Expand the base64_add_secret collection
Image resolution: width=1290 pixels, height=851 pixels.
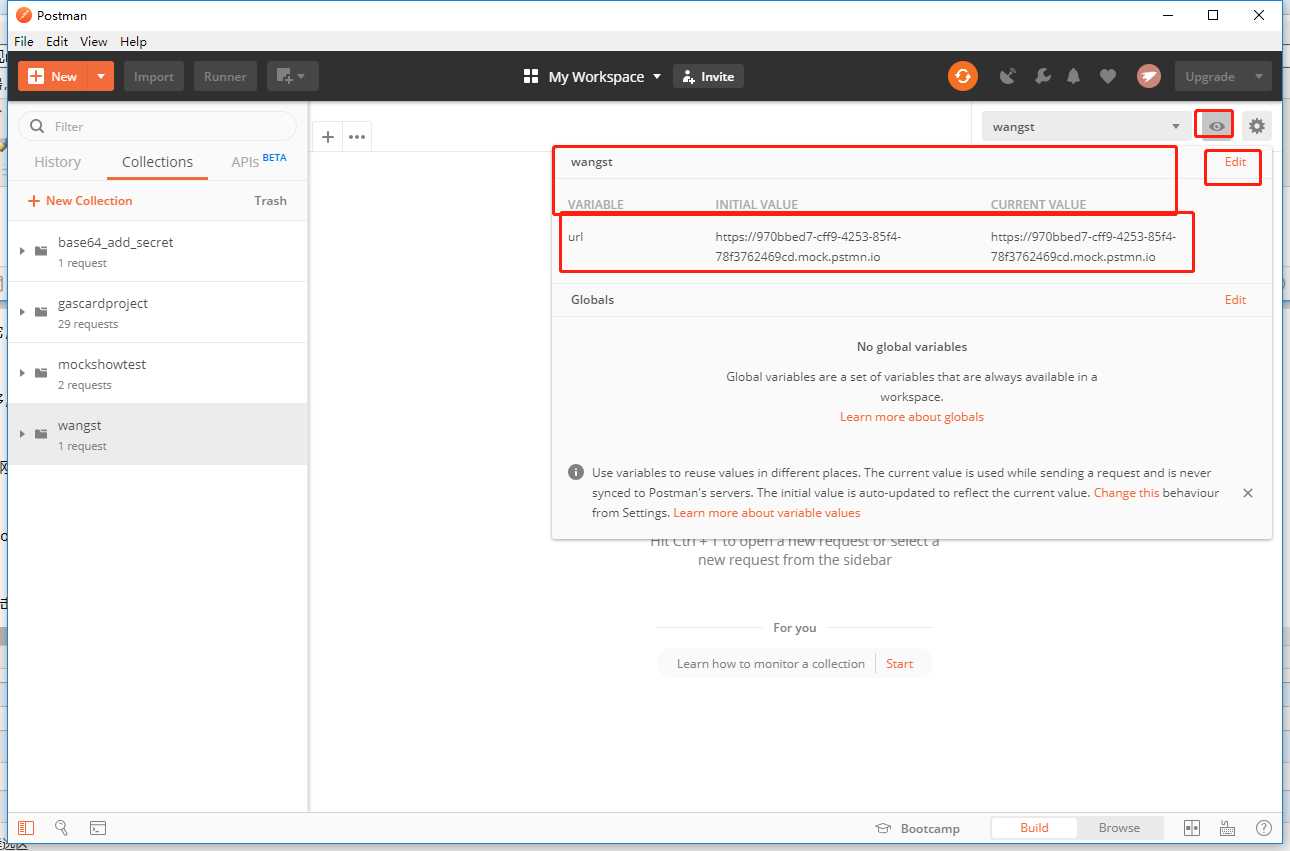pyautogui.click(x=22, y=251)
